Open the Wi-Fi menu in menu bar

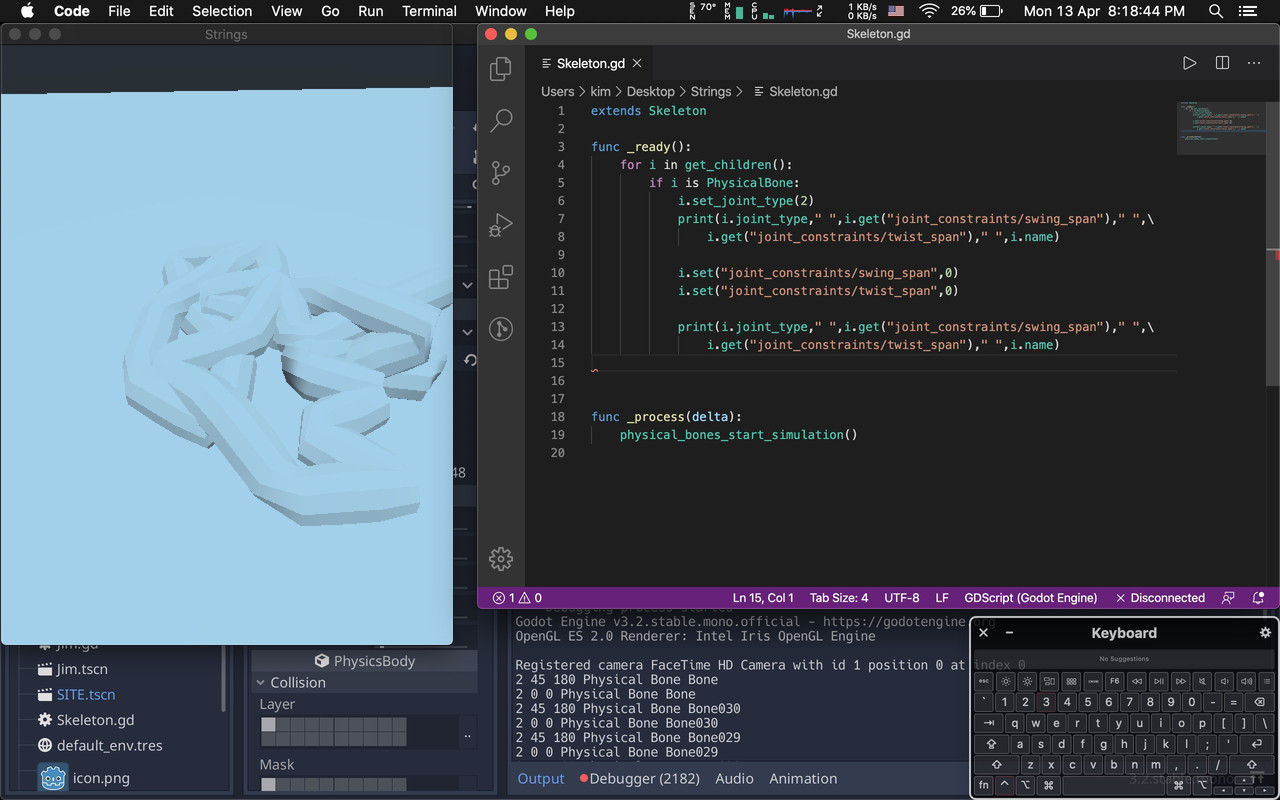click(929, 11)
